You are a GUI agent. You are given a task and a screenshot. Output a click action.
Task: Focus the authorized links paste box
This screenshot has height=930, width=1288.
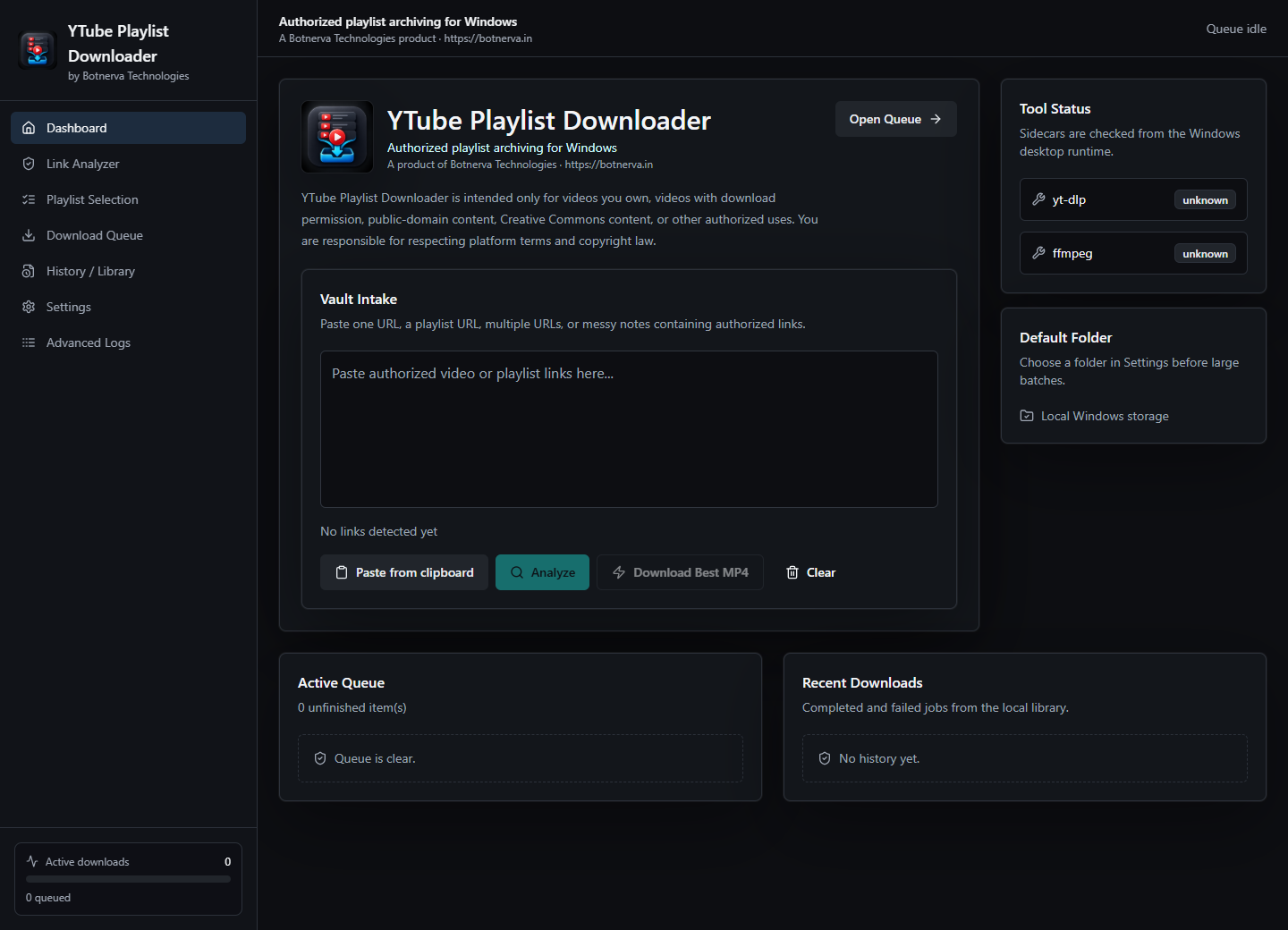(629, 429)
